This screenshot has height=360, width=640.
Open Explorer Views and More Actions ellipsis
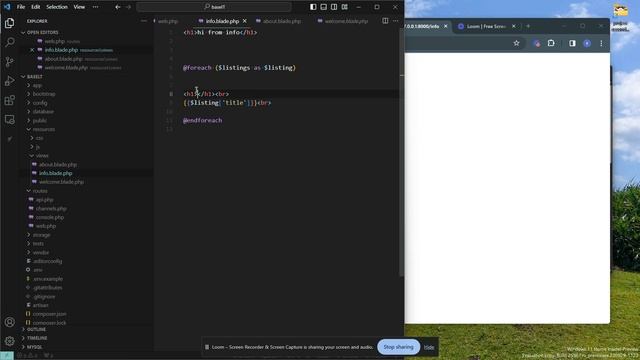click(x=144, y=21)
